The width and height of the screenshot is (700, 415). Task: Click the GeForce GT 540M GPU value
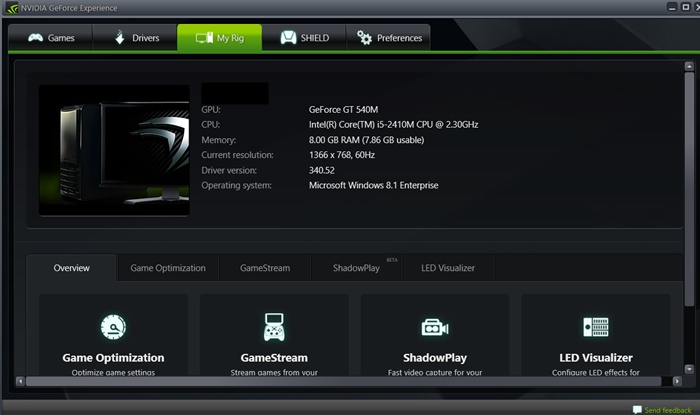[343, 109]
